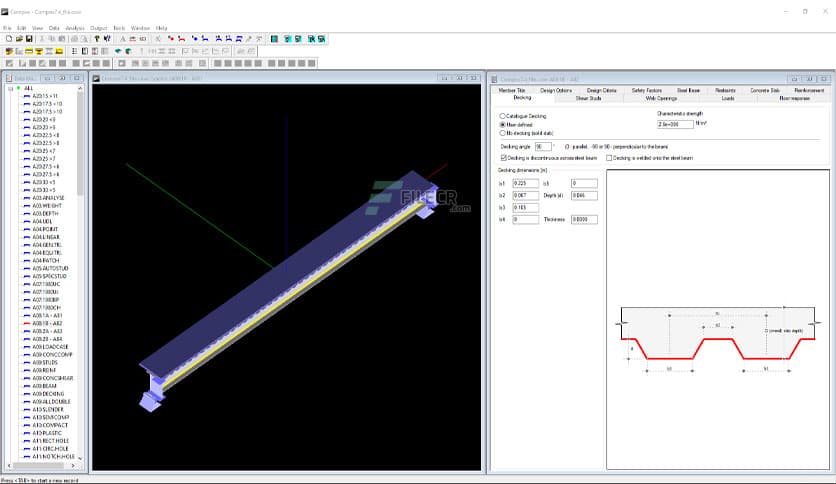The image size is (836, 484).
Task: Click the beam icon beside A09:DECKING
Action: point(25,393)
